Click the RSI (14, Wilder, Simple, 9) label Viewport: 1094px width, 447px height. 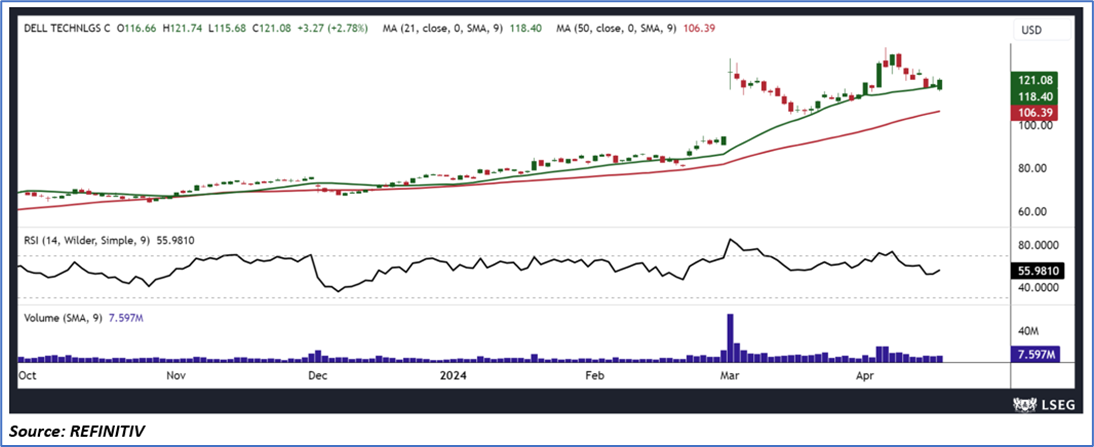pyautogui.click(x=89, y=241)
